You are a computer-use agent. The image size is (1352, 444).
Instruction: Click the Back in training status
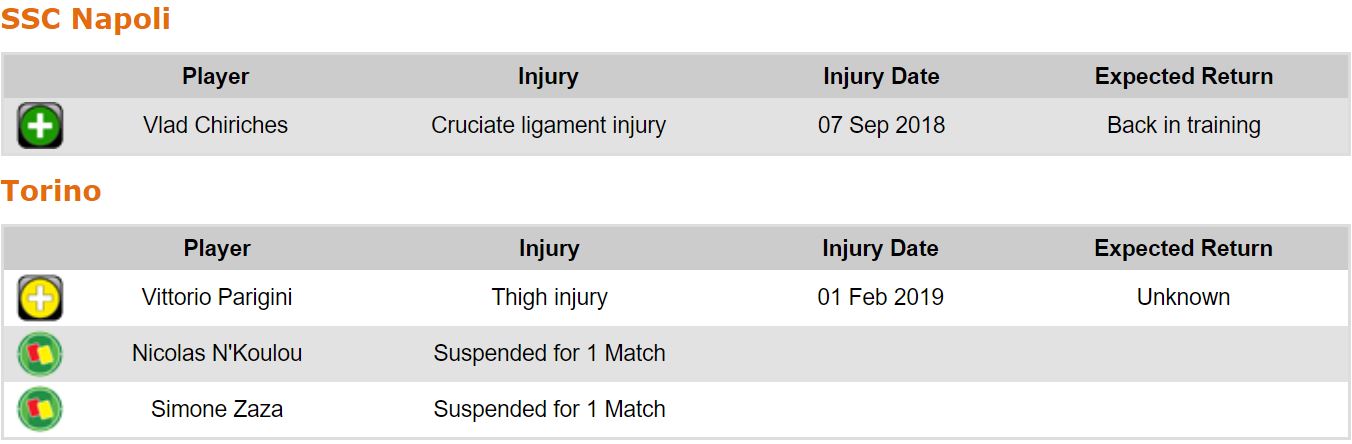click(1184, 126)
